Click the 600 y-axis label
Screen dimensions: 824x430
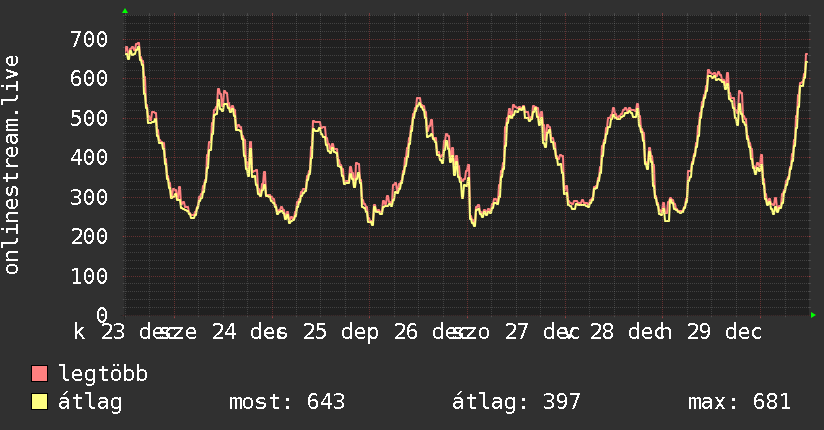tap(89, 78)
